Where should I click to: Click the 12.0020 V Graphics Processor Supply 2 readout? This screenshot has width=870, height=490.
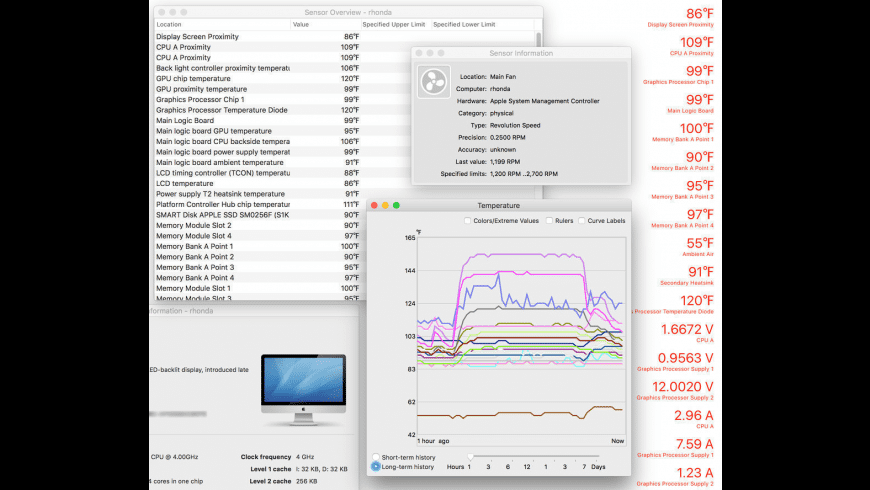[675, 391]
